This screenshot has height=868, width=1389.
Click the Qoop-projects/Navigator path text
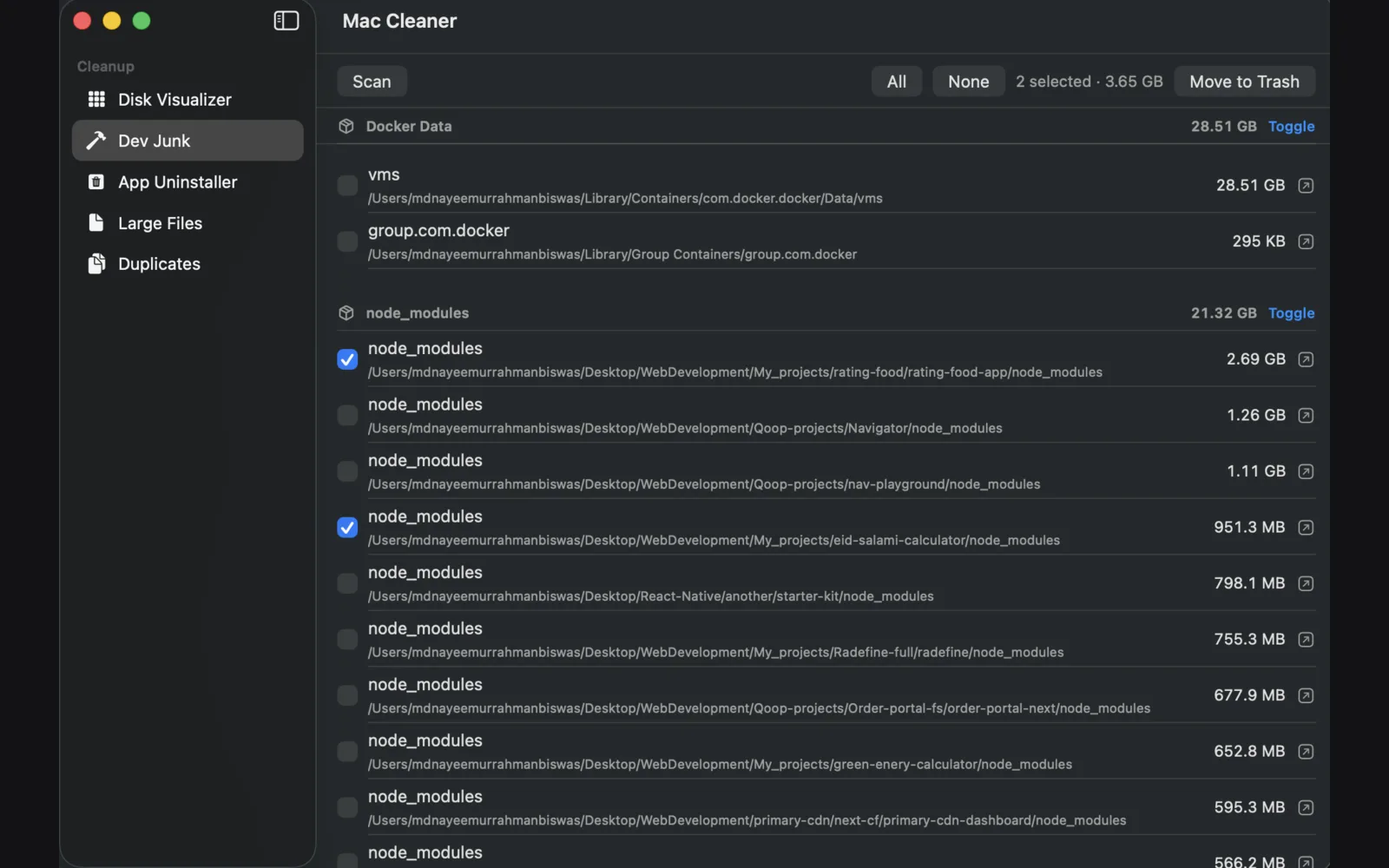(x=685, y=429)
